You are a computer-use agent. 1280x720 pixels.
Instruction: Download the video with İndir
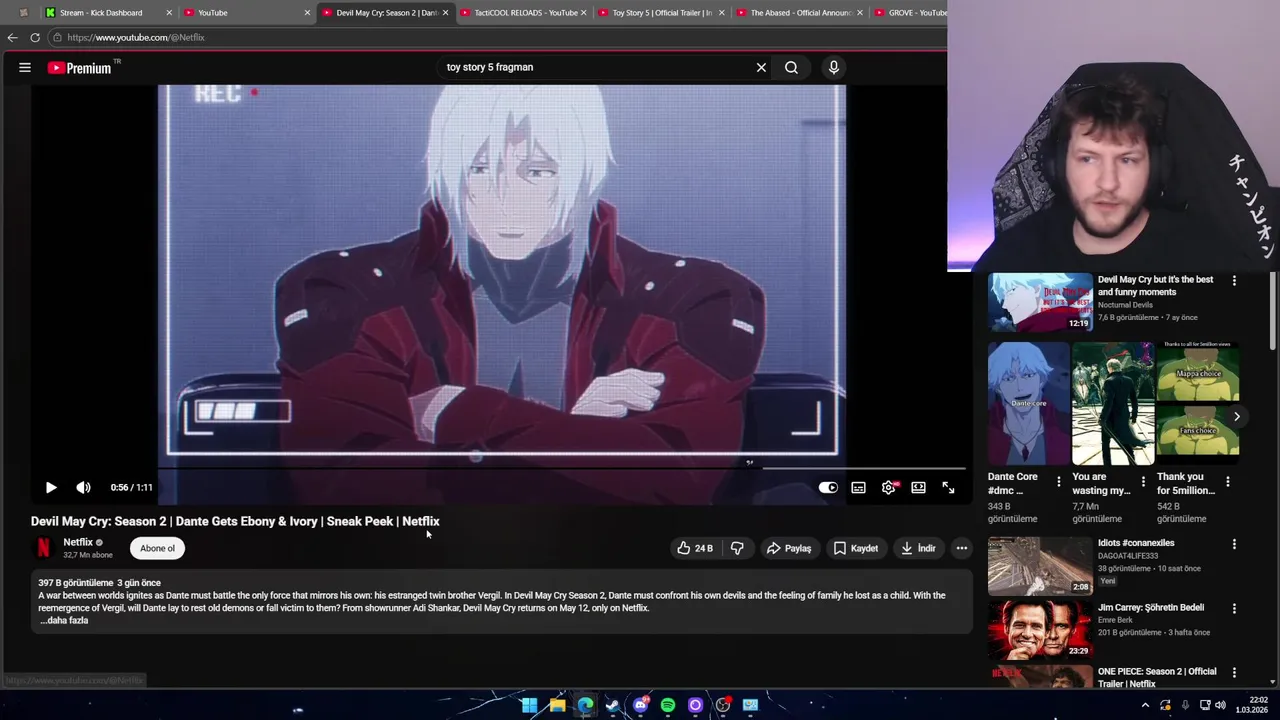(918, 548)
